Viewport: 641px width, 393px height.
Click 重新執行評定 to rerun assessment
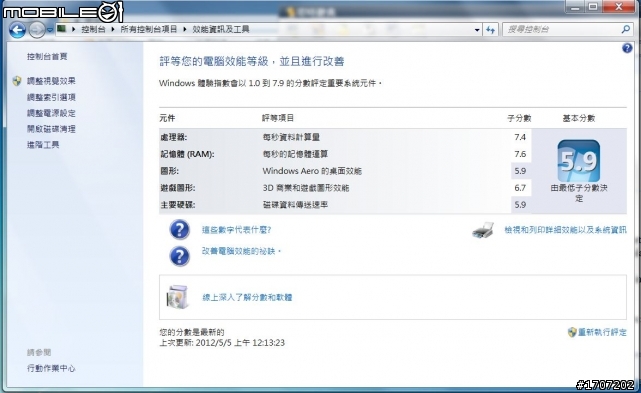(x=602, y=332)
